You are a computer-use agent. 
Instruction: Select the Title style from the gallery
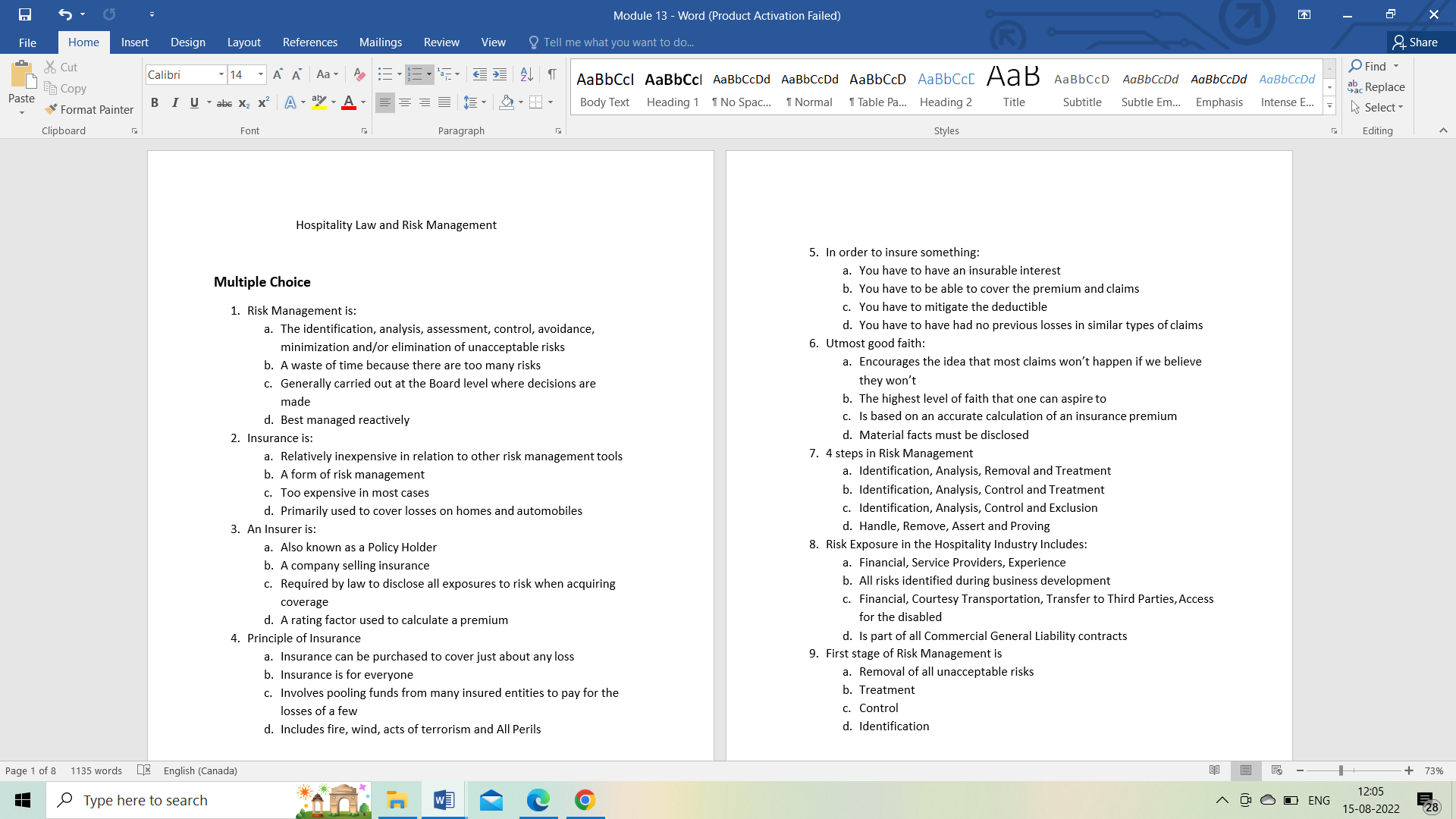[x=1013, y=86]
